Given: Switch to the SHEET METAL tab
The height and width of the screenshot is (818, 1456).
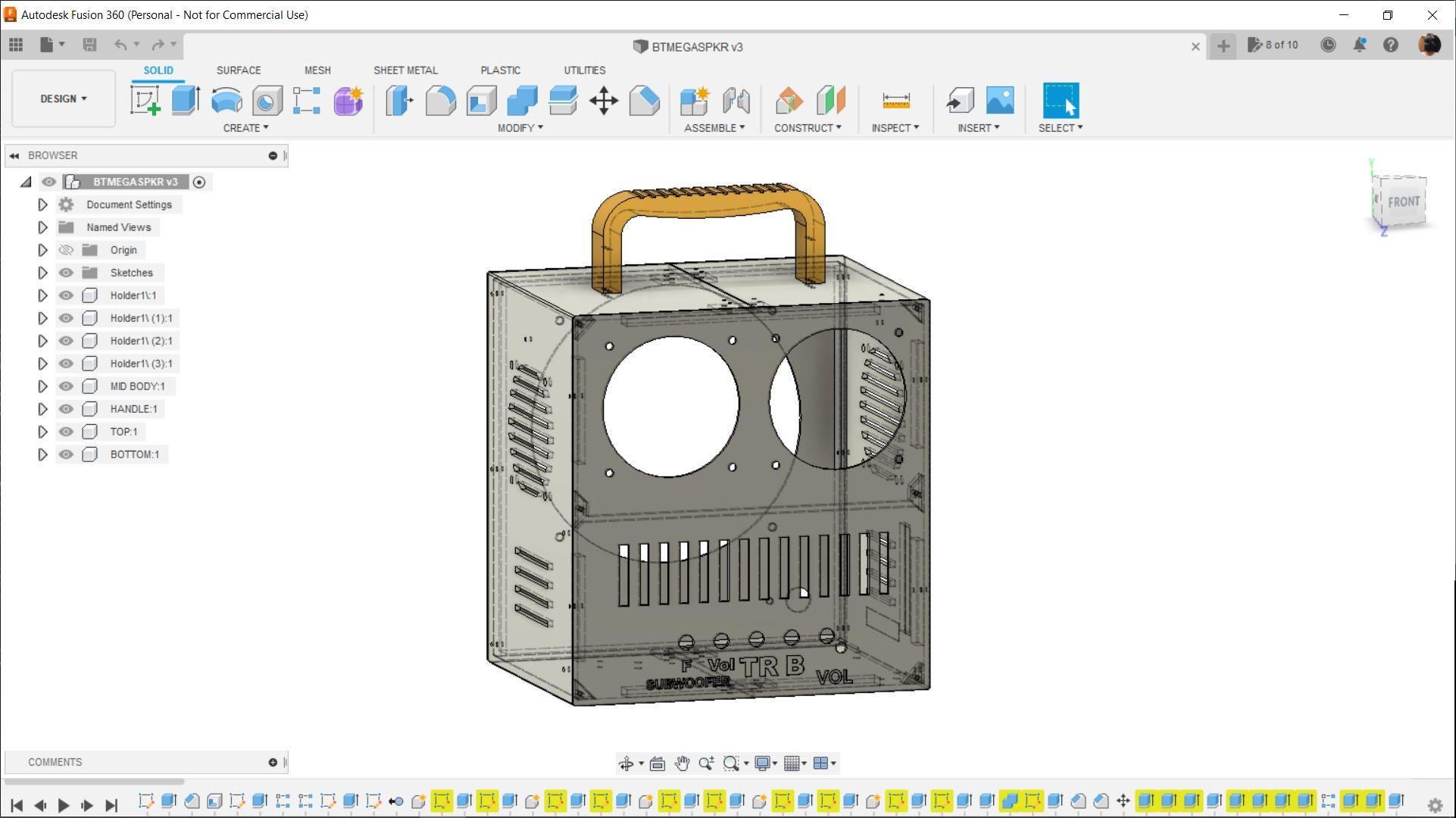Looking at the screenshot, I should 405,70.
